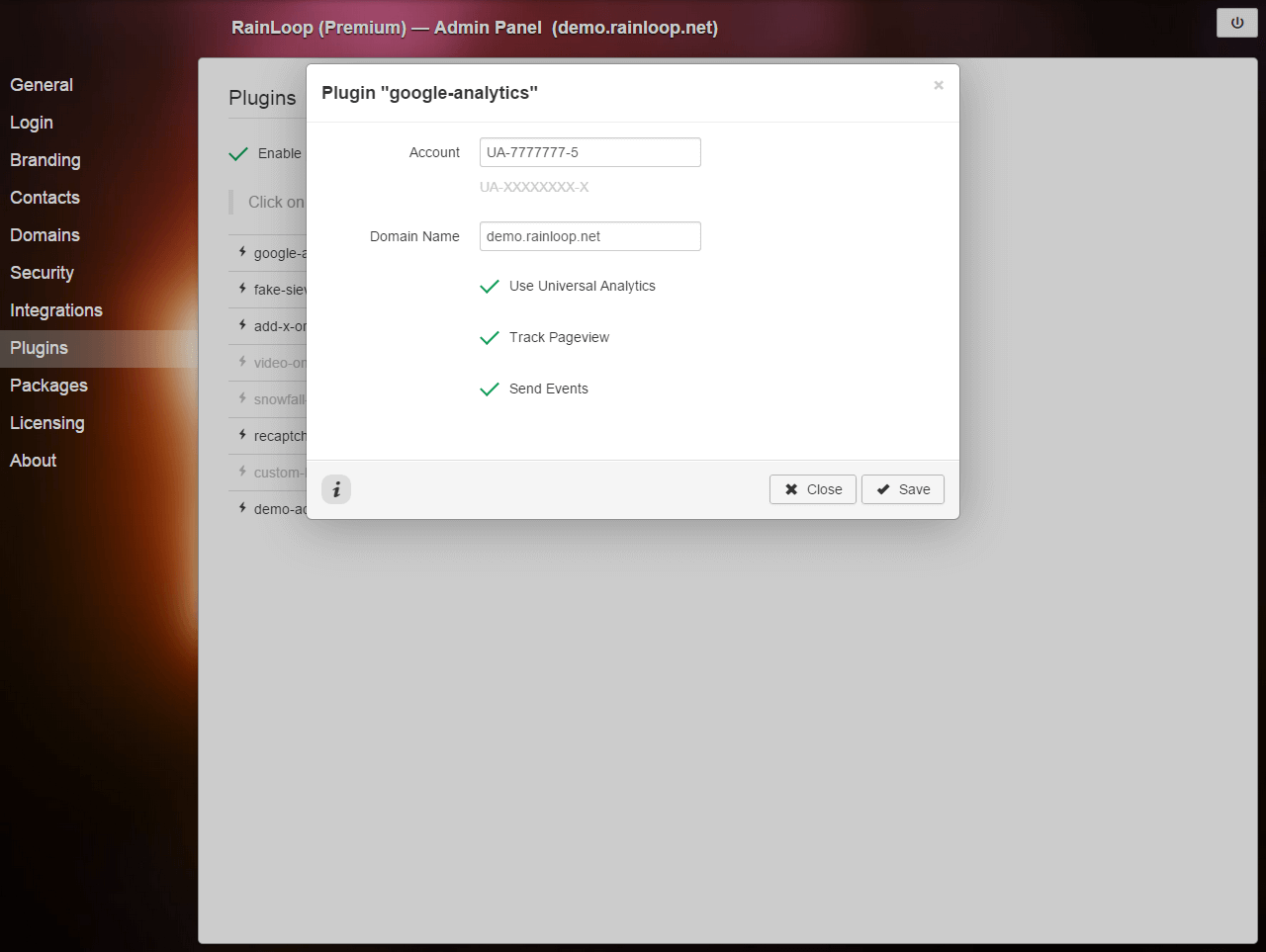Click the Domain Name text field
This screenshot has height=952, width=1266.
click(589, 236)
